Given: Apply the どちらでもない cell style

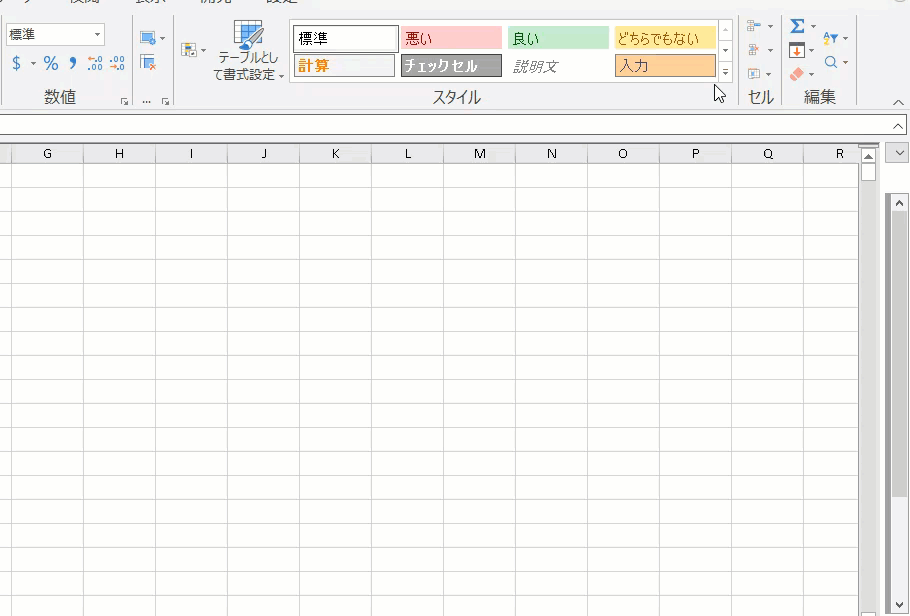Looking at the screenshot, I should point(665,38).
